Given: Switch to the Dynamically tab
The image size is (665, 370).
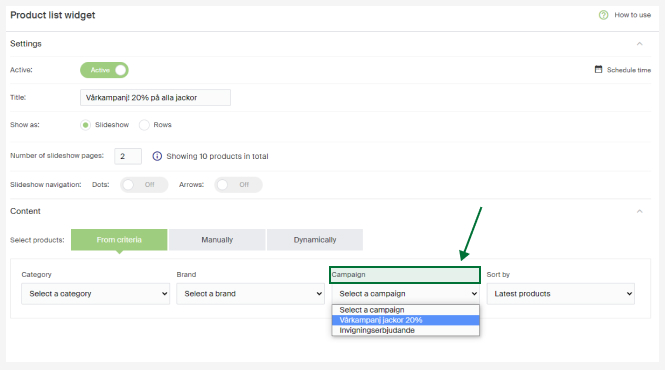Looking at the screenshot, I should point(315,240).
